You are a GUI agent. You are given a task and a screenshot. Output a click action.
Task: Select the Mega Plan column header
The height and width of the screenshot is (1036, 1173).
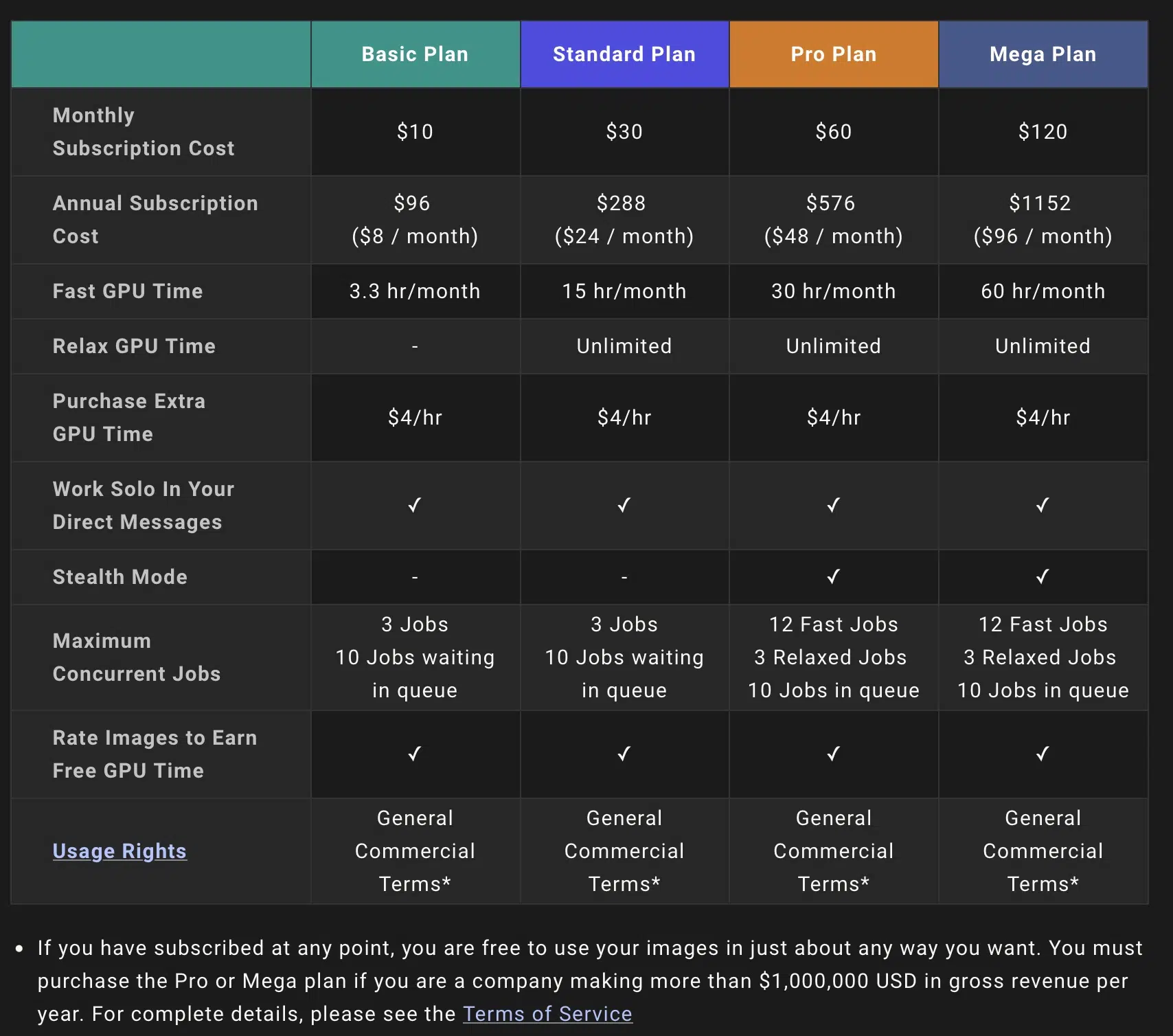click(x=1043, y=54)
